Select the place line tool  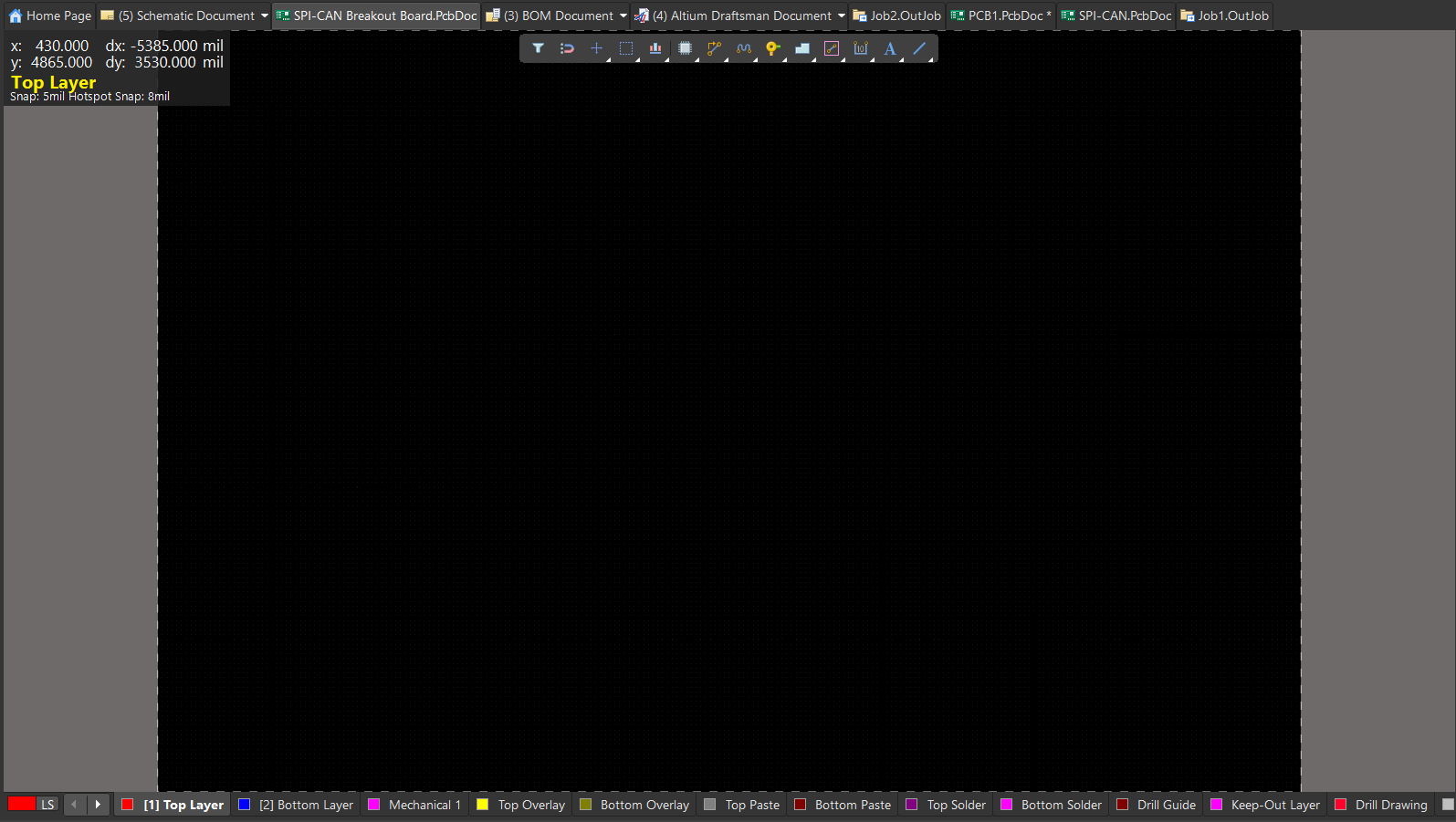919,48
